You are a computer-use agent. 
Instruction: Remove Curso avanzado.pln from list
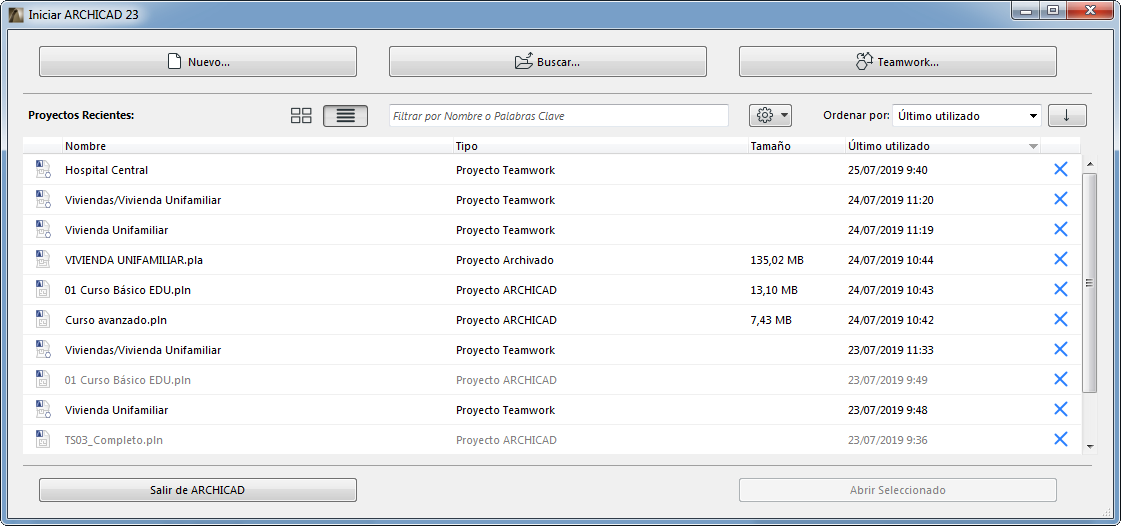point(1060,319)
